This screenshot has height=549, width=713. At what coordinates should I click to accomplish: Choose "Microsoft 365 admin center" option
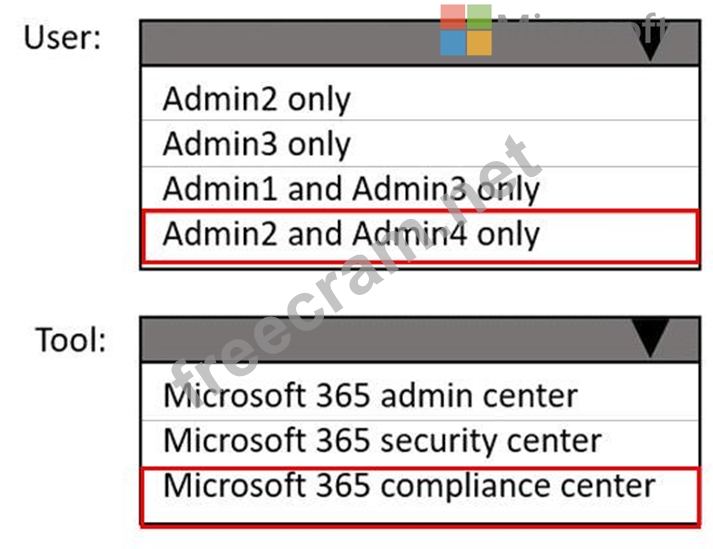click(370, 395)
